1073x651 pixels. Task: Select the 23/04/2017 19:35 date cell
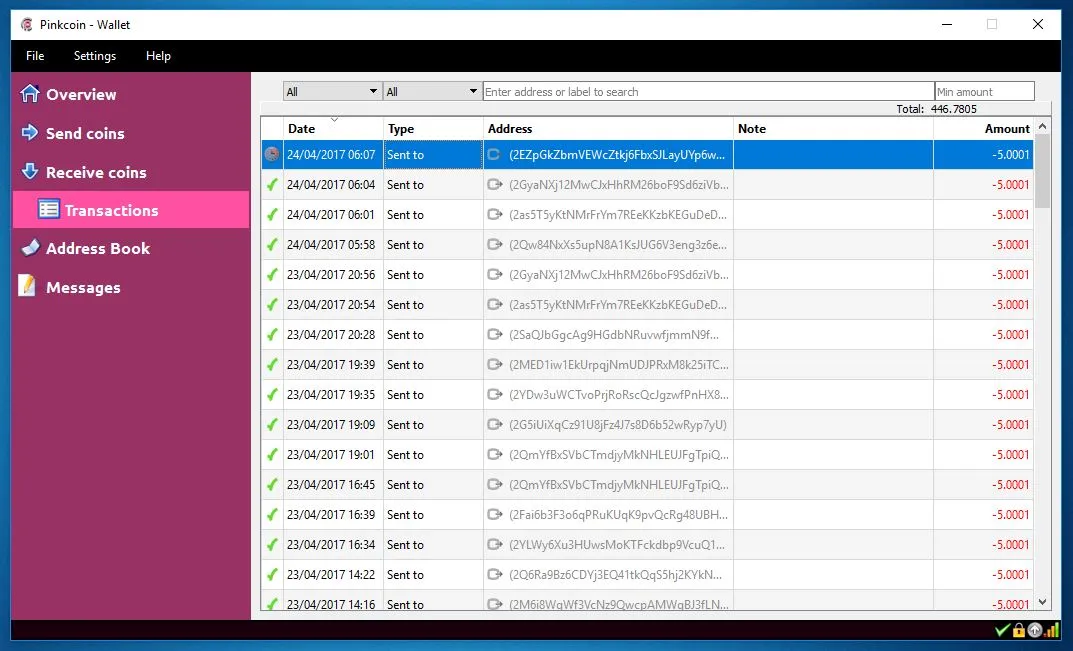pyautogui.click(x=333, y=395)
